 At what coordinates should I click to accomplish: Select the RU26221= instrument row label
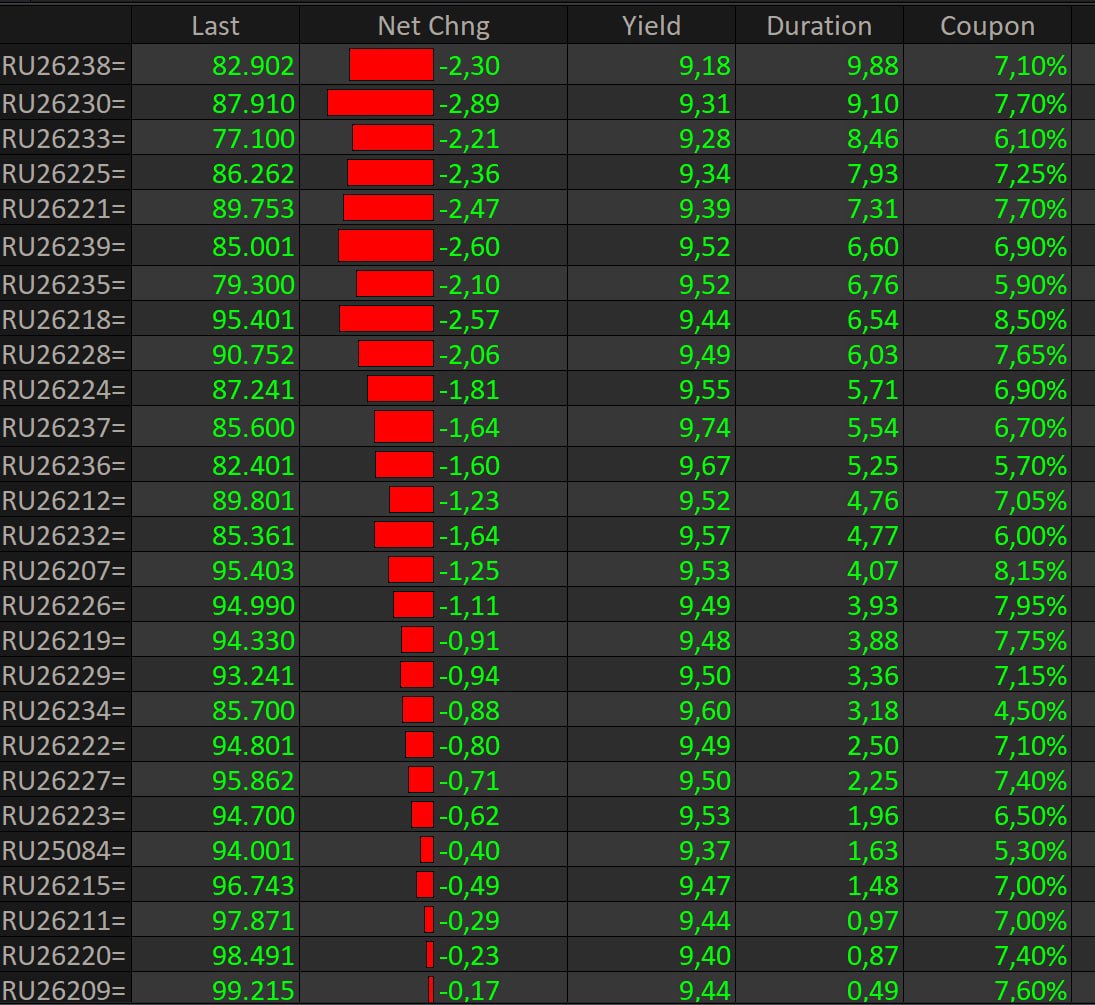pos(64,208)
